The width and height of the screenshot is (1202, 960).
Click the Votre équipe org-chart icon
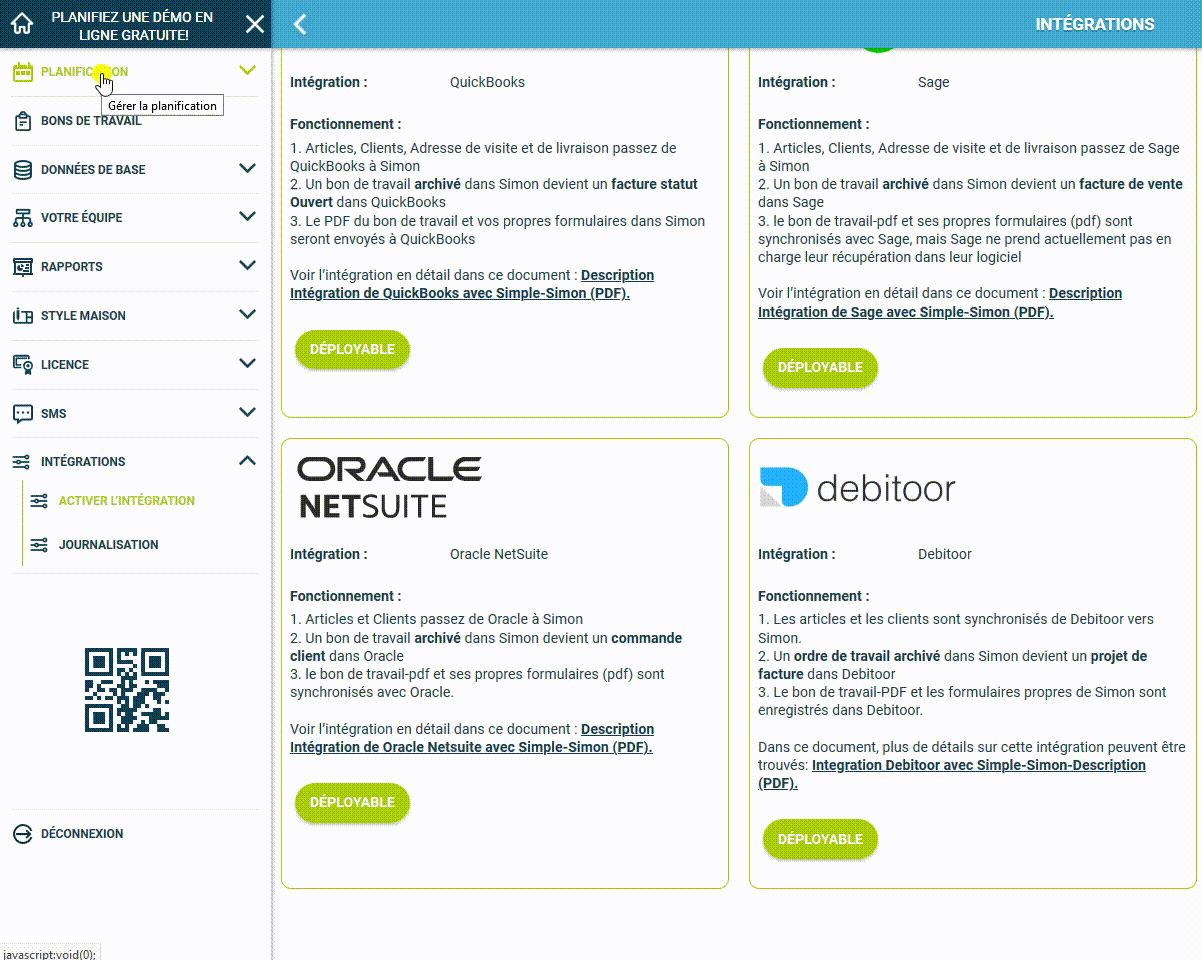click(22, 218)
